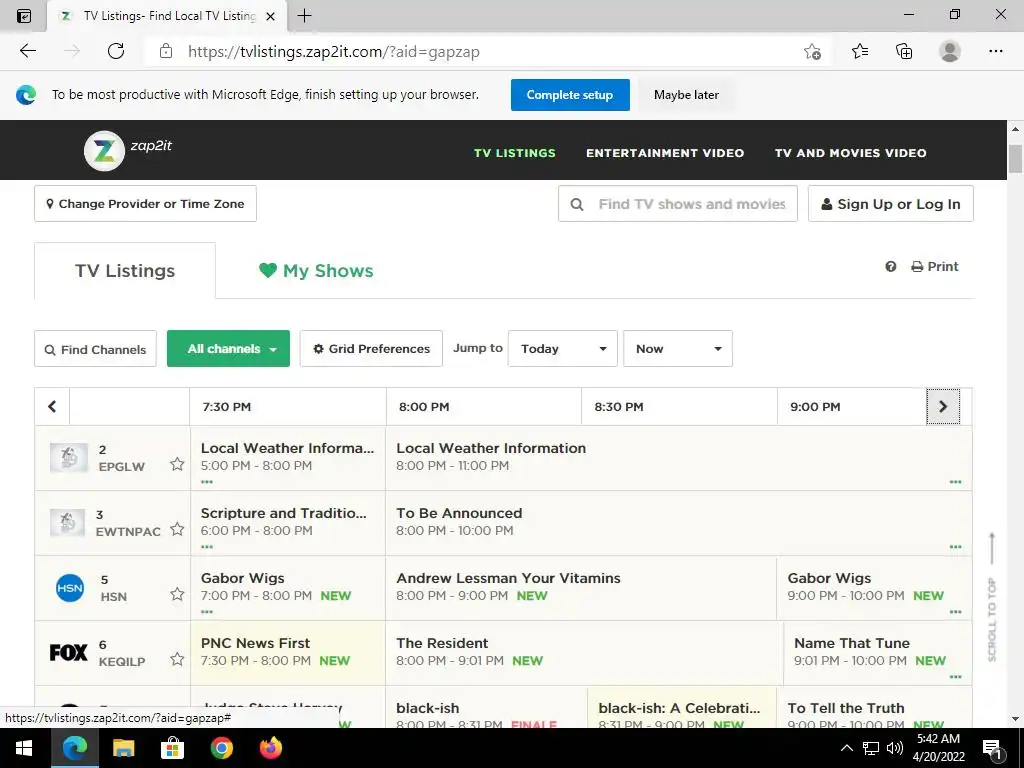Open the All channels dropdown

pyautogui.click(x=228, y=349)
